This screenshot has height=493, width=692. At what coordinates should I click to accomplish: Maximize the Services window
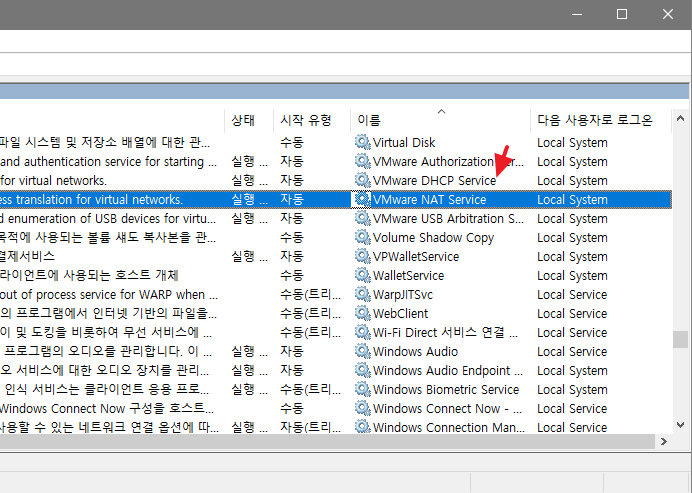[622, 14]
